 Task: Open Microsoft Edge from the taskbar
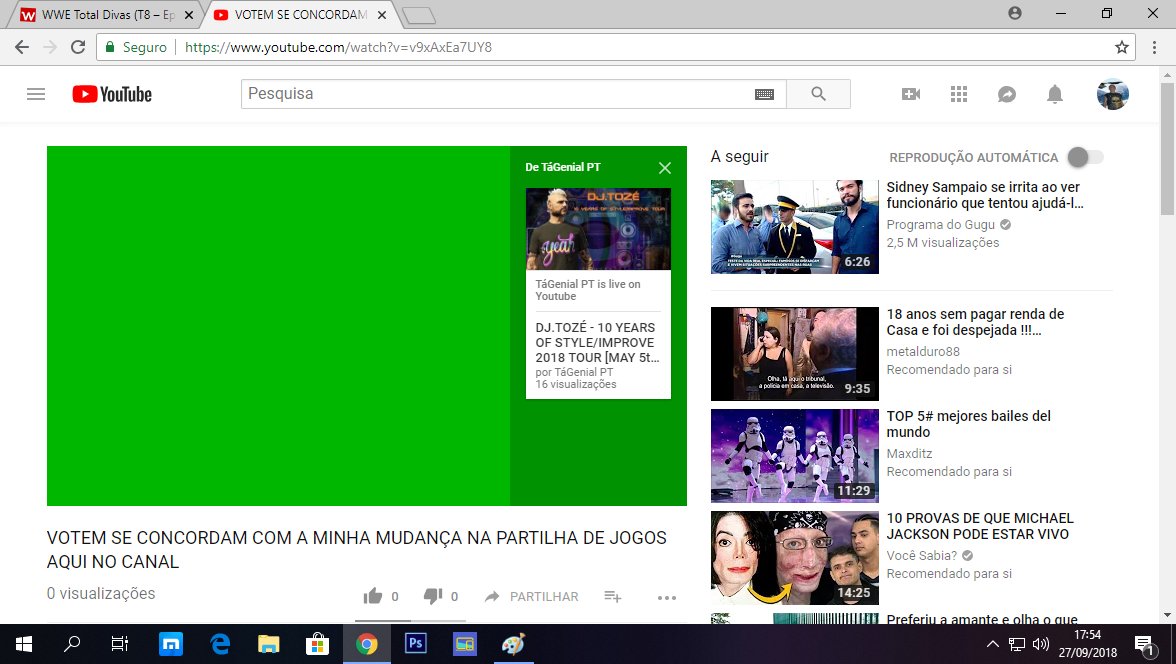pos(220,644)
